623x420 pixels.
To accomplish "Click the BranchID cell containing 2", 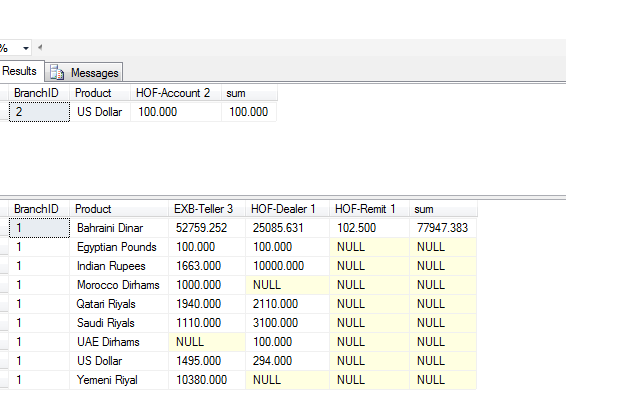I will [x=39, y=112].
